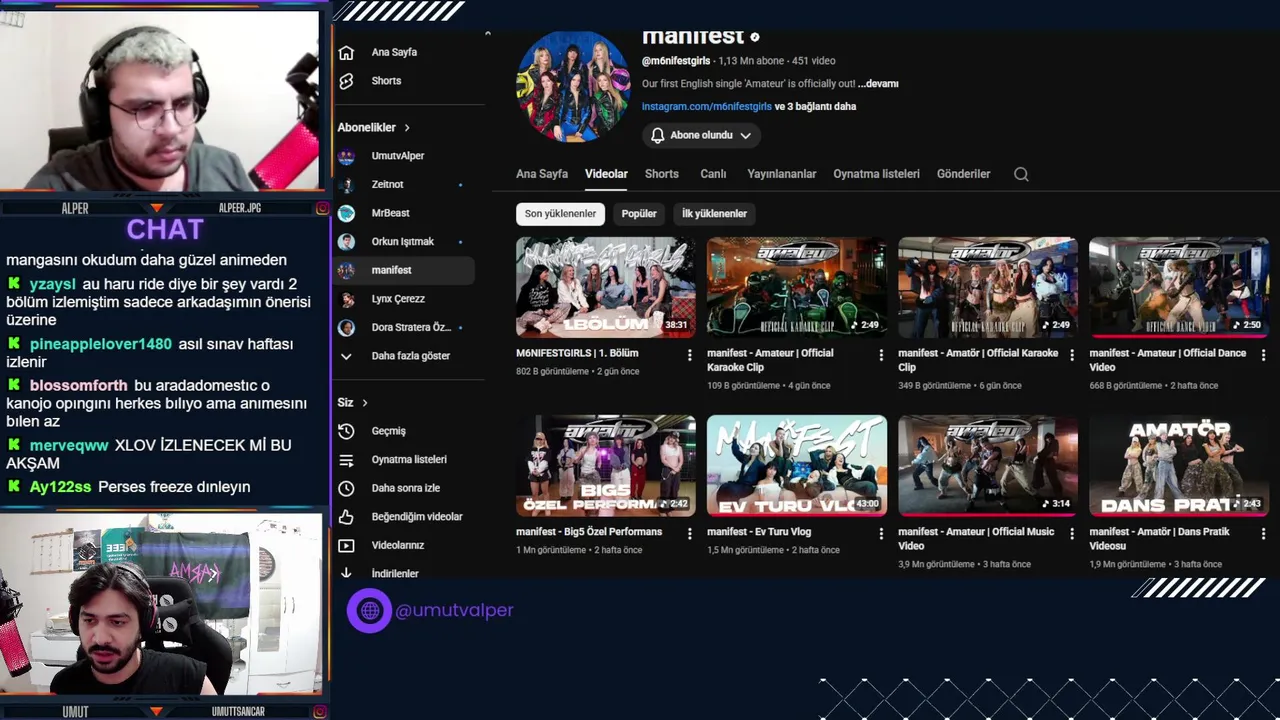Open manifest - Ev Turu Vlog title
1280x720 pixels.
(759, 532)
